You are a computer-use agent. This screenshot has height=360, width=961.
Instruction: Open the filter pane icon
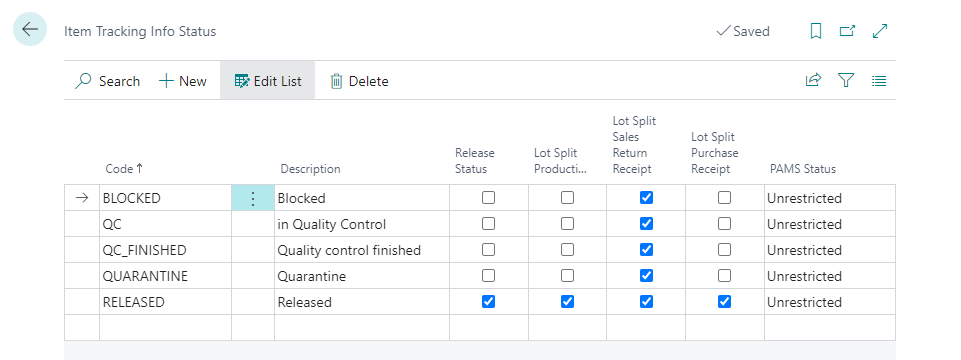click(x=846, y=80)
